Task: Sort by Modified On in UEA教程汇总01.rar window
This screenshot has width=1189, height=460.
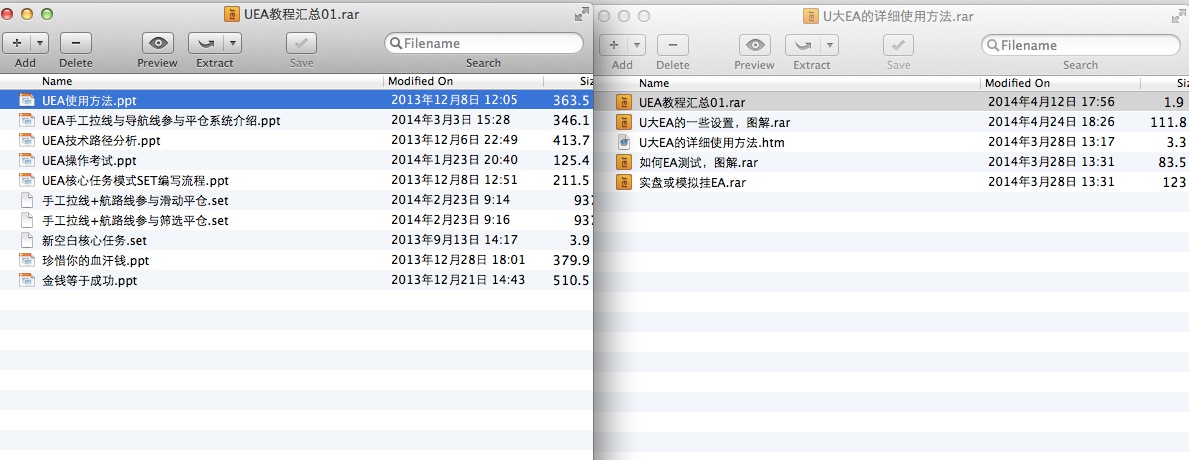Action: [x=420, y=81]
